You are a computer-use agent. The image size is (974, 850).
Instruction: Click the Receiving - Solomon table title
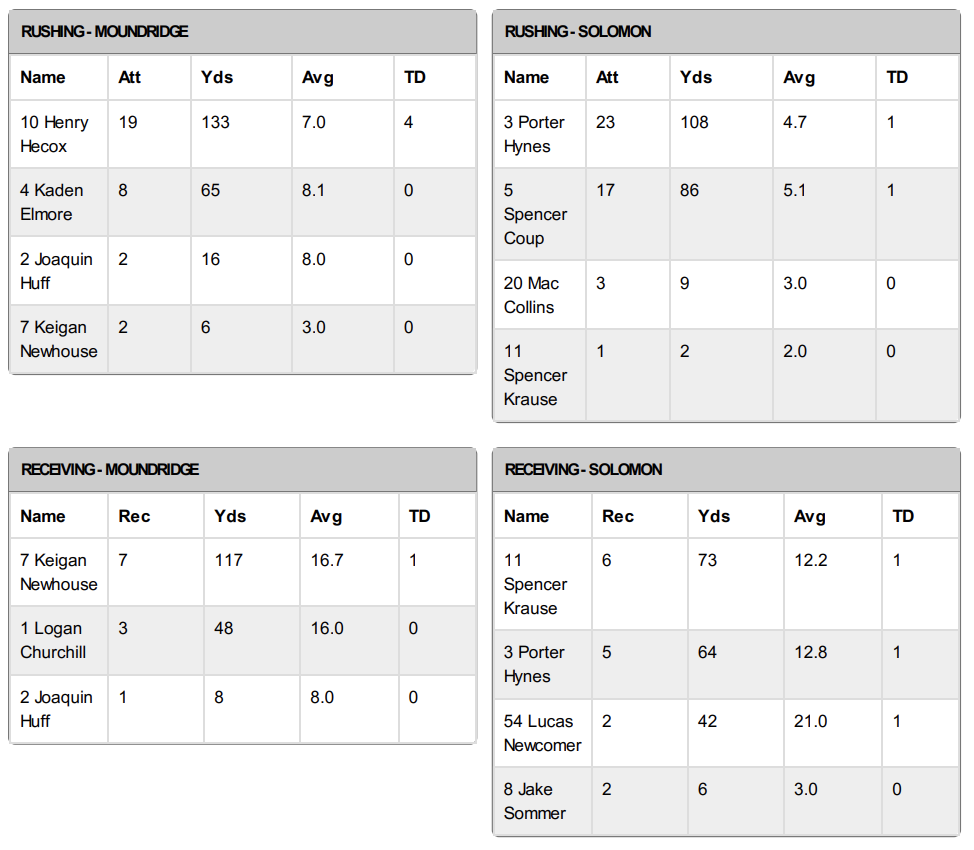point(583,470)
